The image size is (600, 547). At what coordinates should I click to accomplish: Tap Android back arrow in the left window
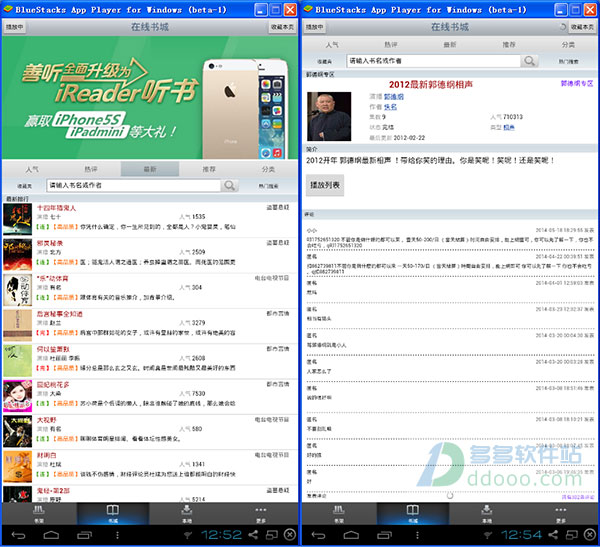point(18,535)
